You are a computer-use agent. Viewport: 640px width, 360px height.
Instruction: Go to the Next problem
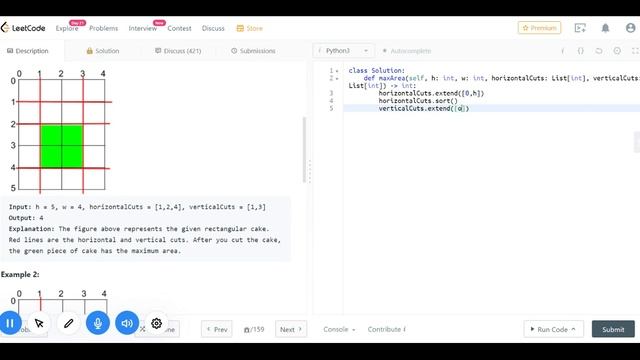(291, 329)
